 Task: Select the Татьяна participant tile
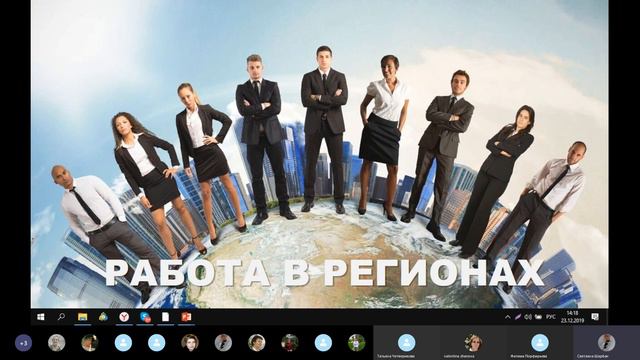pyautogui.click(x=407, y=343)
